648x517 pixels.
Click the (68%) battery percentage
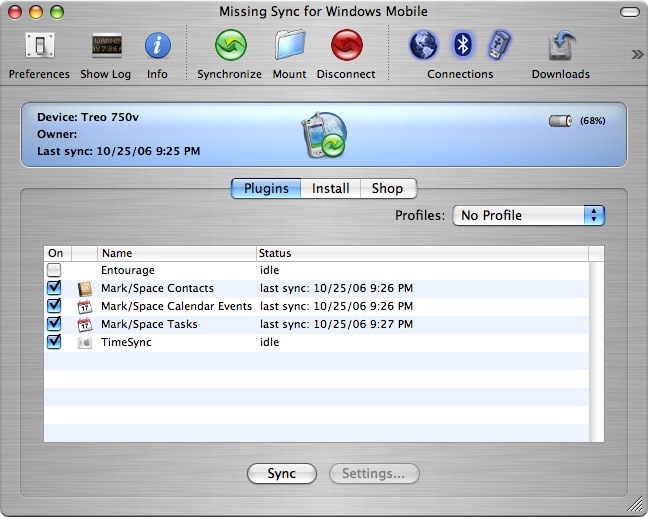click(593, 121)
